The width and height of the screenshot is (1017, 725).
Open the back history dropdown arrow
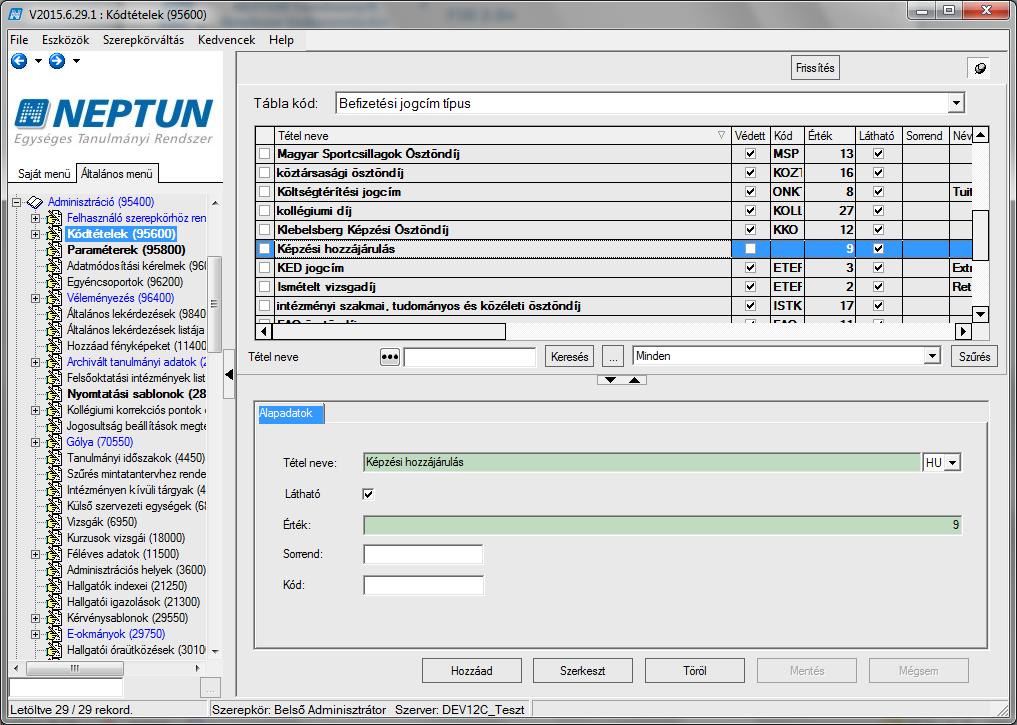click(x=38, y=61)
